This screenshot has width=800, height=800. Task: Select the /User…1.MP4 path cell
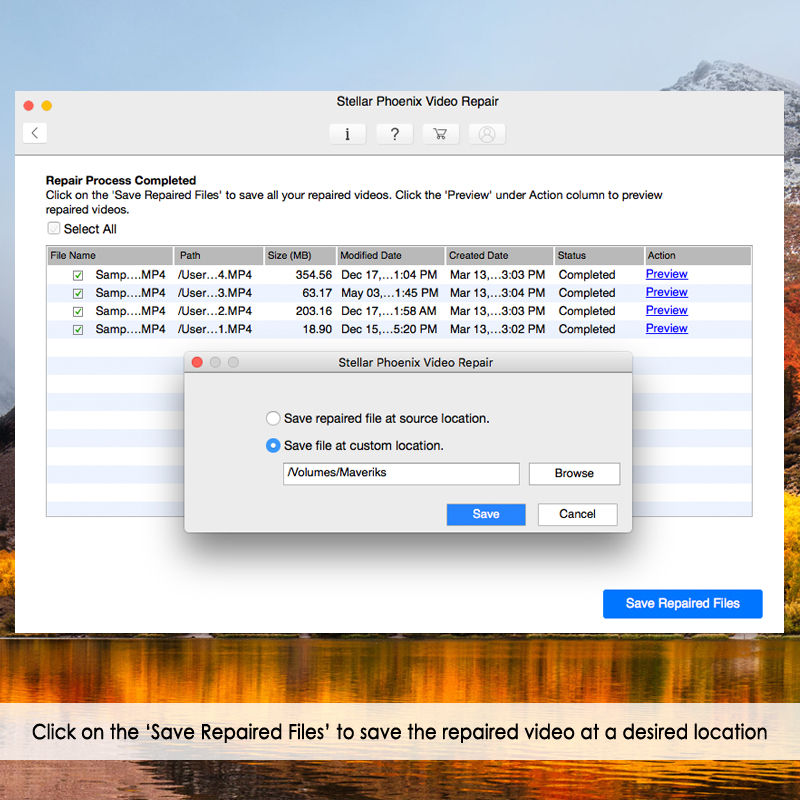pyautogui.click(x=215, y=329)
